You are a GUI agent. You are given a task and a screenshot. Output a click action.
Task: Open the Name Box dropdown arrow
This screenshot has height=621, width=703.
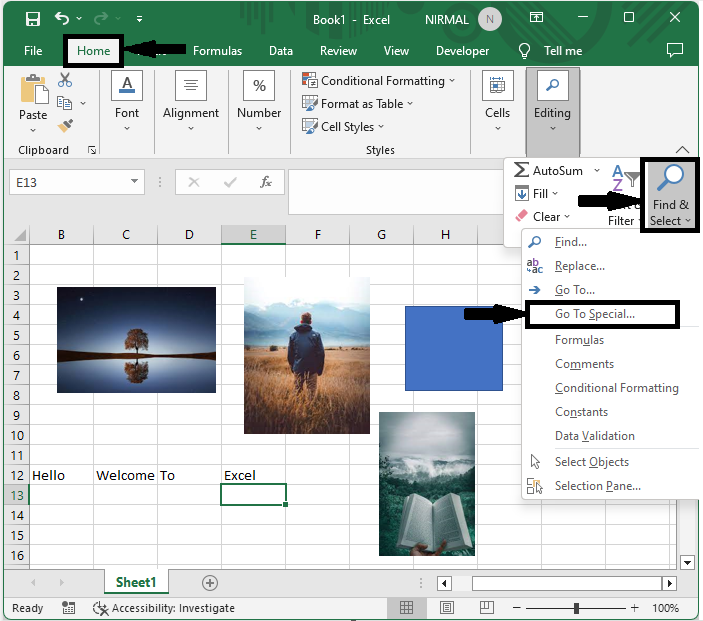click(135, 182)
